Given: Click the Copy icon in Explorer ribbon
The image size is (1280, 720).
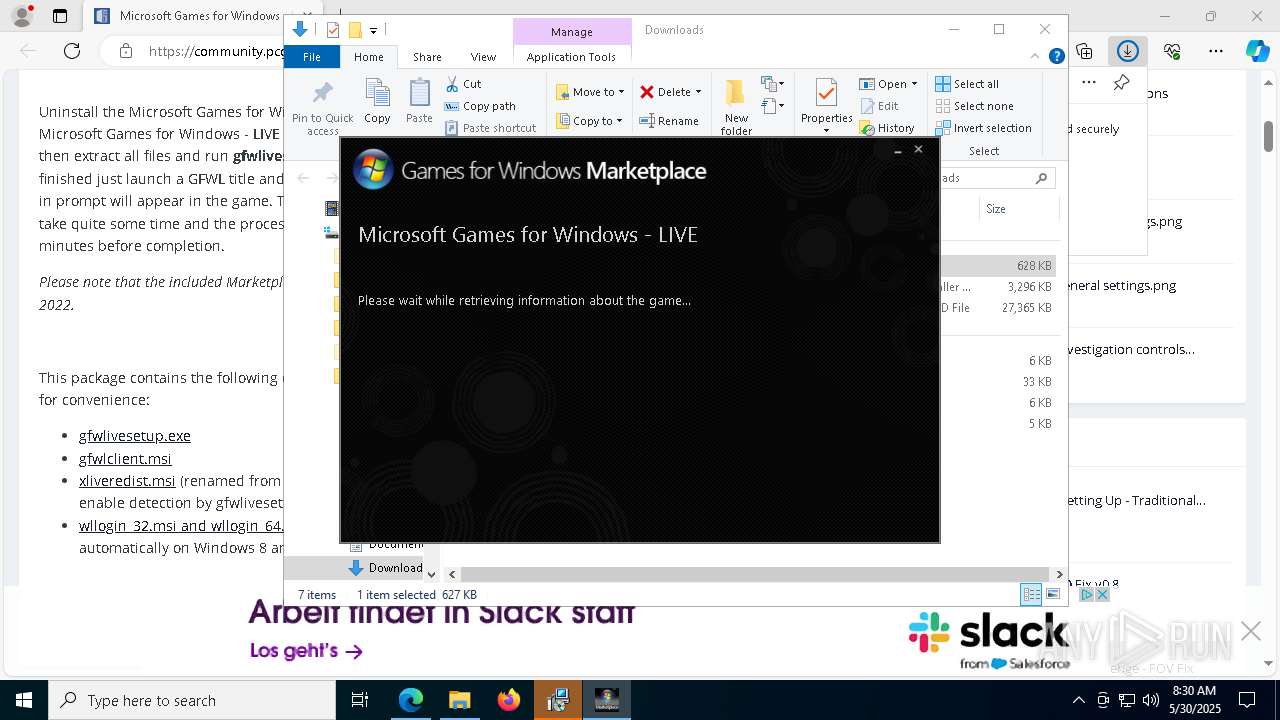Looking at the screenshot, I should (x=377, y=101).
